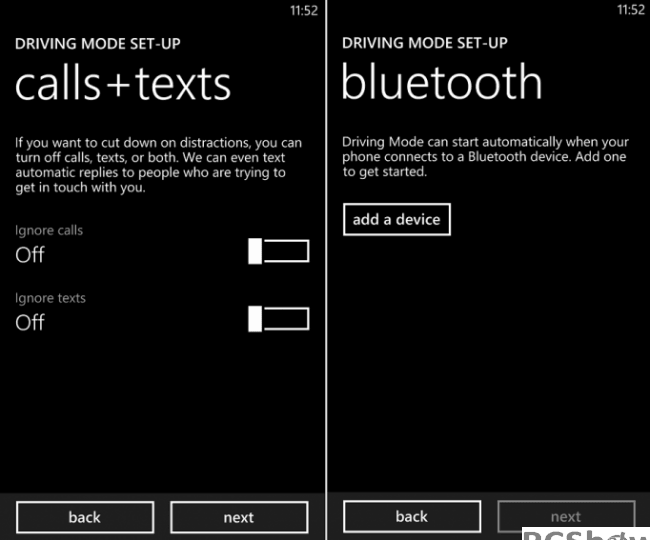This screenshot has height=540, width=650.
Task: Click next on the calls+texts screen
Action: (x=239, y=517)
